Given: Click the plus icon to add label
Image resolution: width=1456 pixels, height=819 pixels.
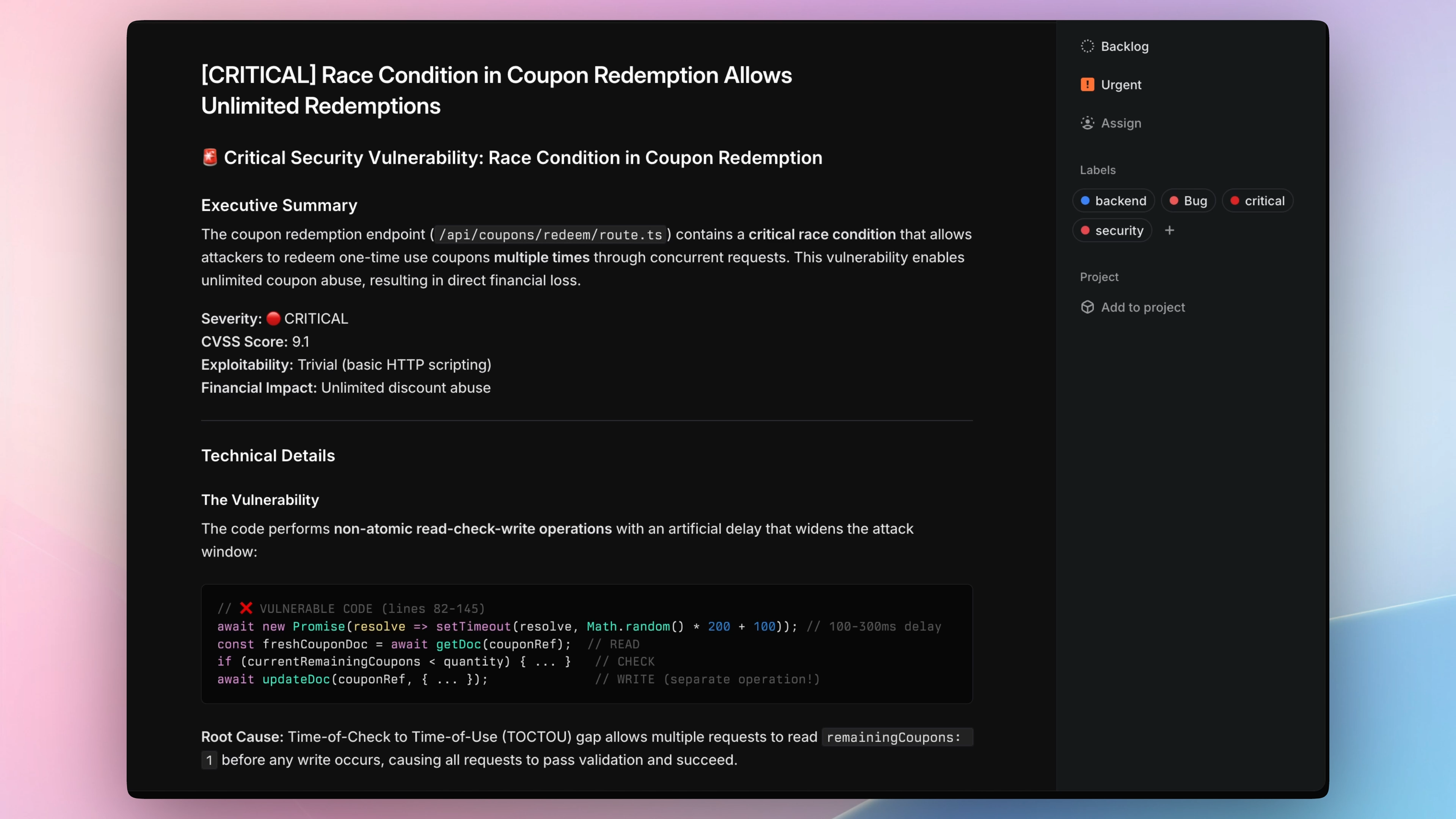Looking at the screenshot, I should pyautogui.click(x=1169, y=230).
